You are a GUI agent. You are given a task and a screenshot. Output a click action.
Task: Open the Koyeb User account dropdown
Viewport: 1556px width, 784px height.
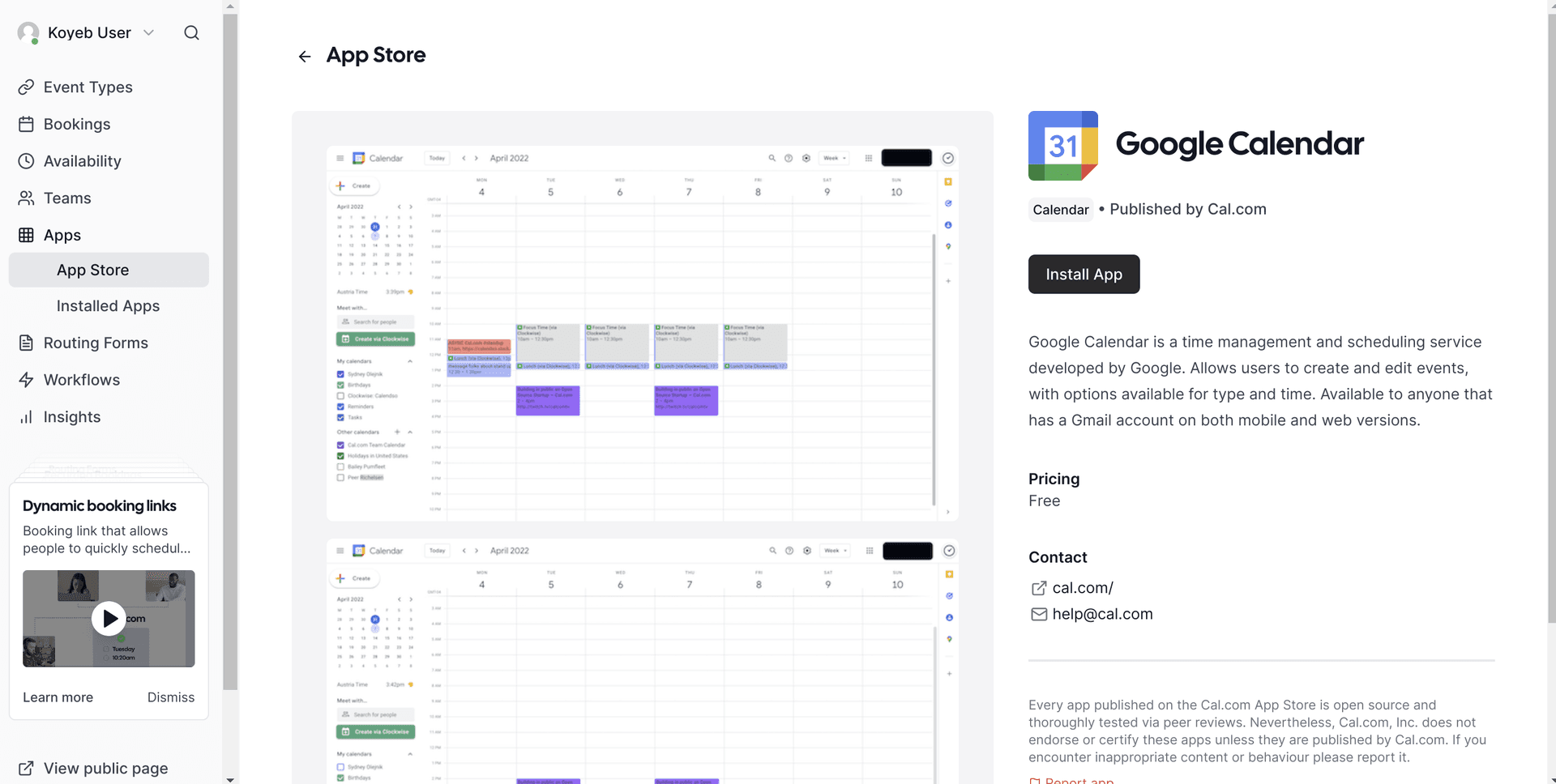click(86, 32)
